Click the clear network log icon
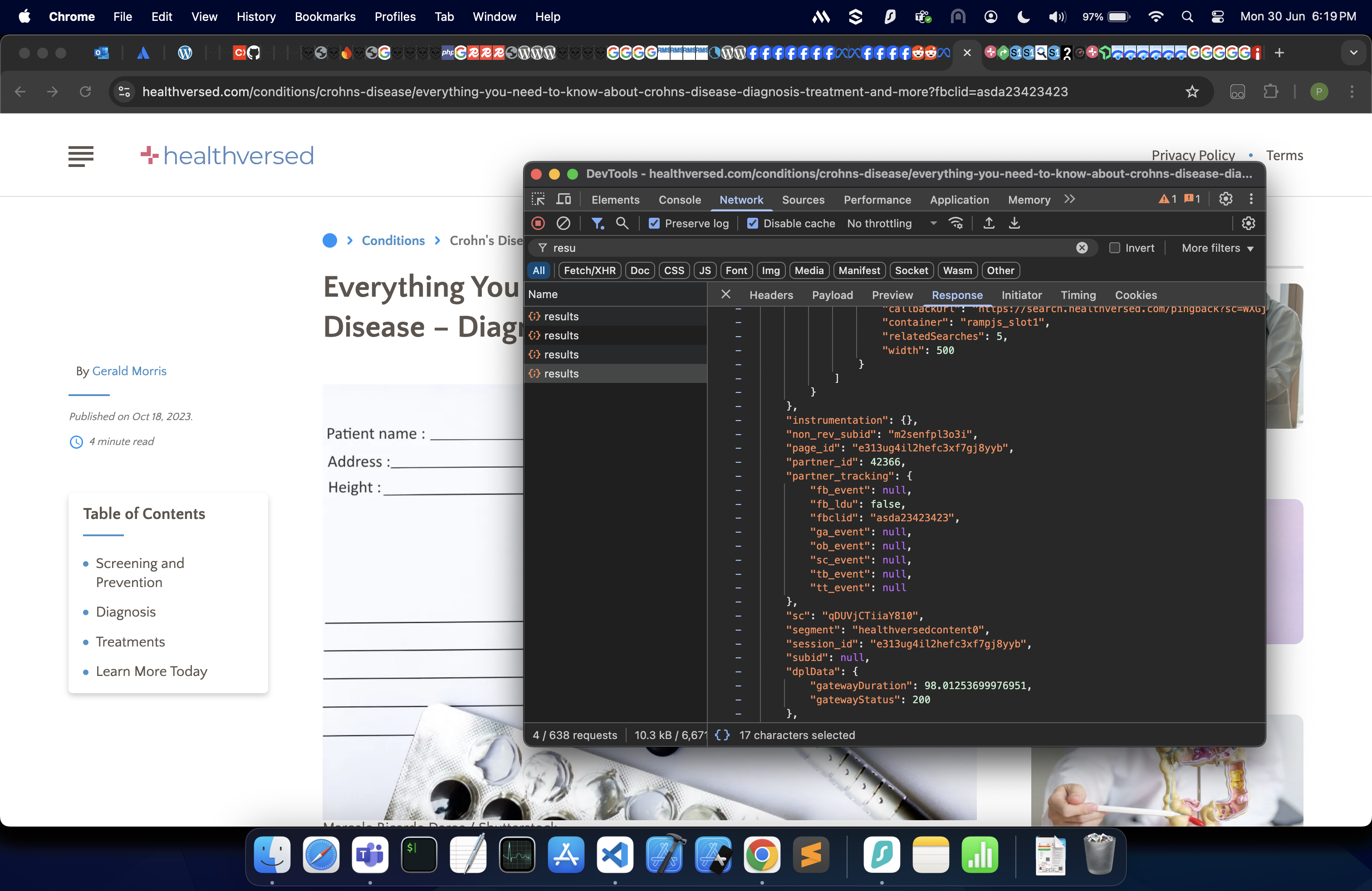The image size is (1372, 891). coord(563,223)
